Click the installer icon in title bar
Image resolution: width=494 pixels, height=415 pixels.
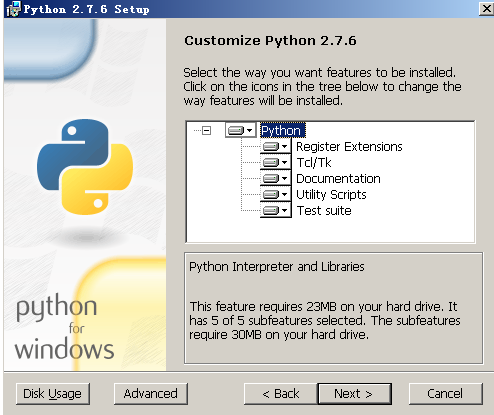(x=13, y=9)
